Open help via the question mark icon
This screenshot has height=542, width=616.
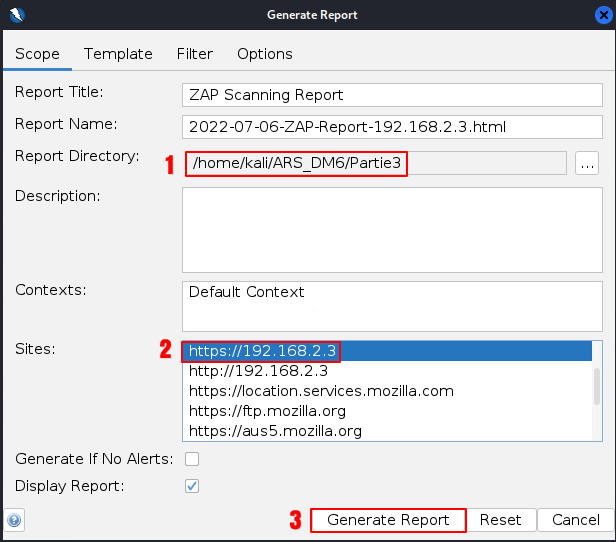pos(14,520)
